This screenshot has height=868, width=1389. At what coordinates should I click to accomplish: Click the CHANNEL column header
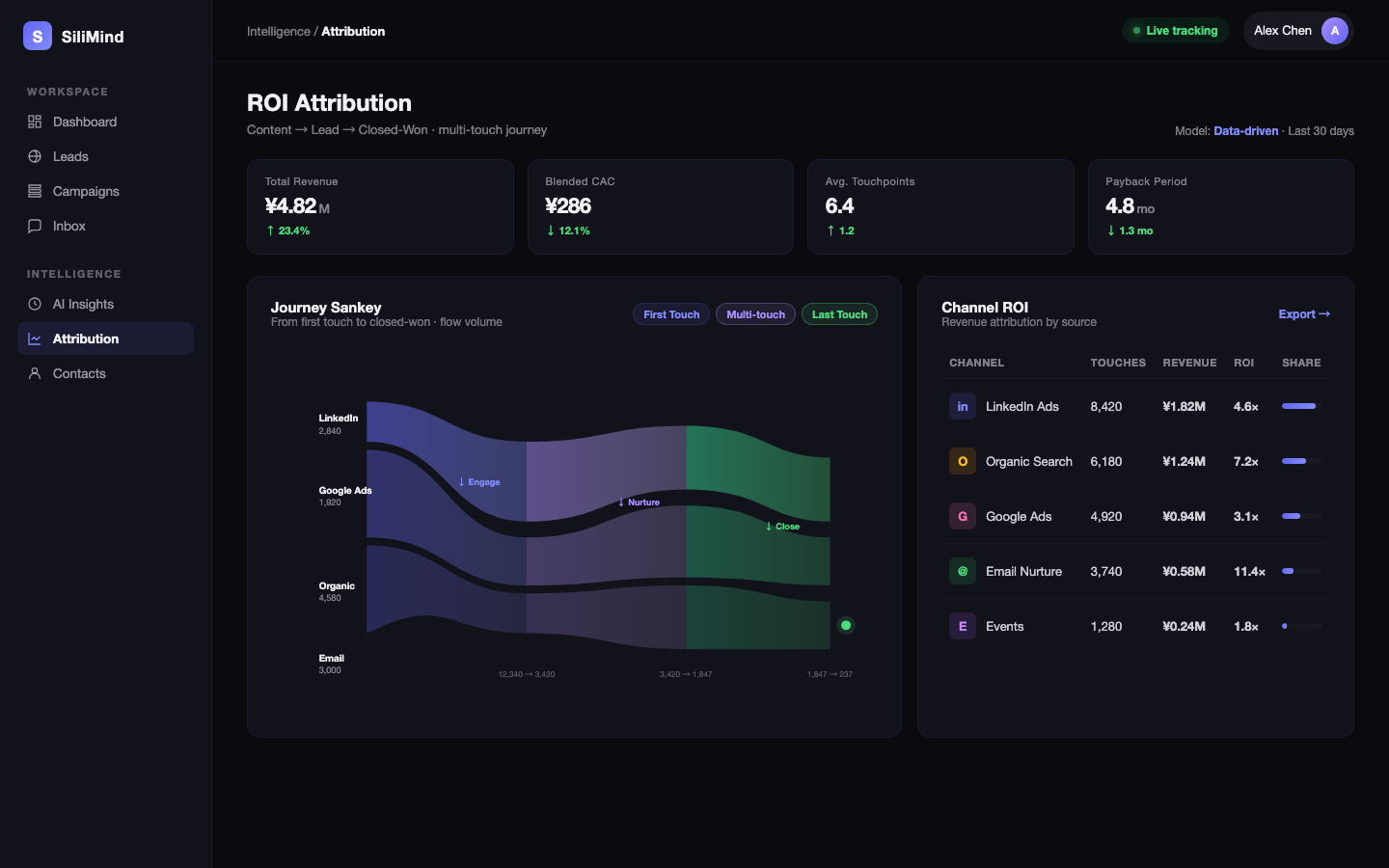976,363
